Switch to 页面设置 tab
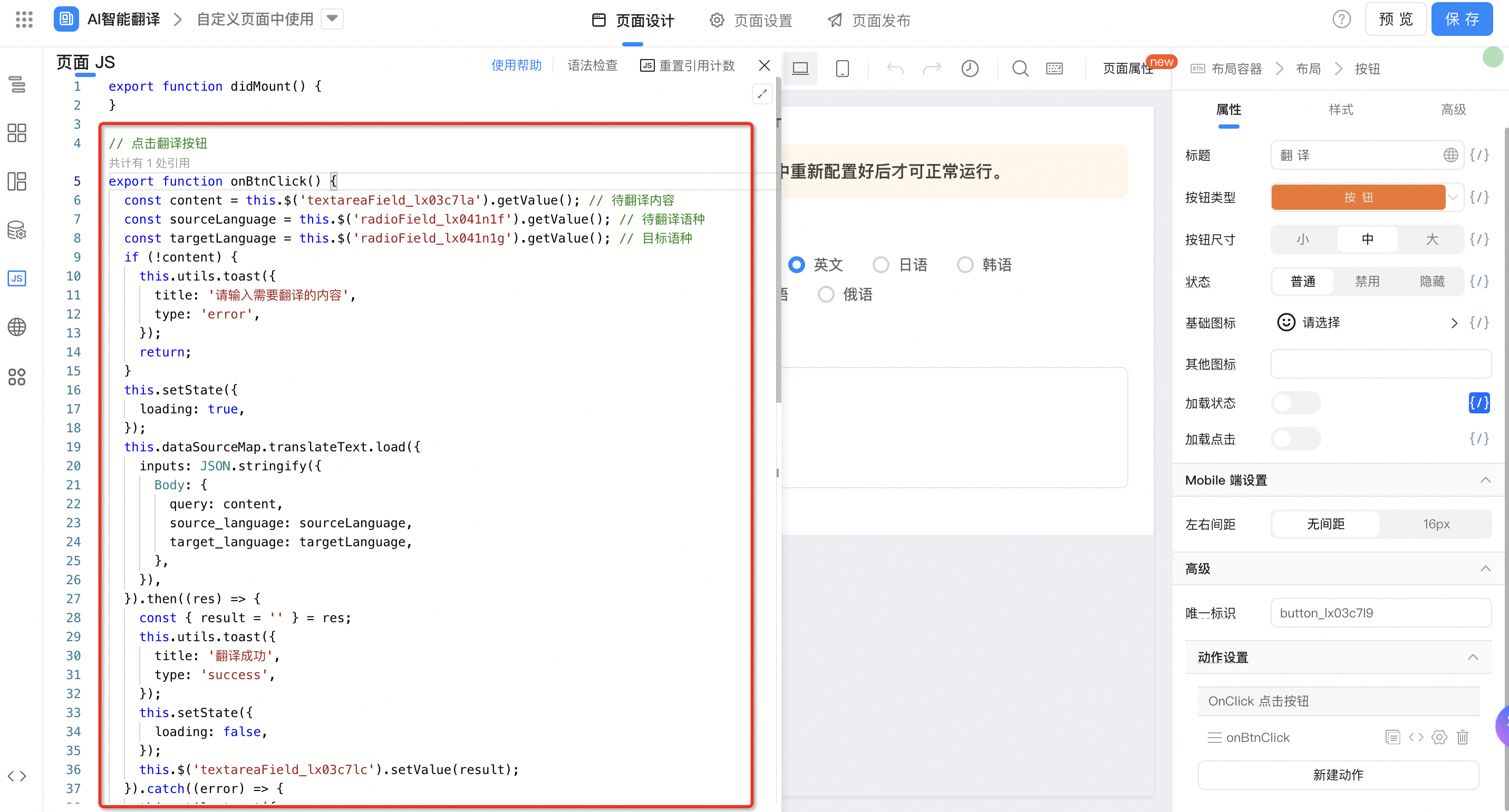The height and width of the screenshot is (812, 1509). [750, 21]
